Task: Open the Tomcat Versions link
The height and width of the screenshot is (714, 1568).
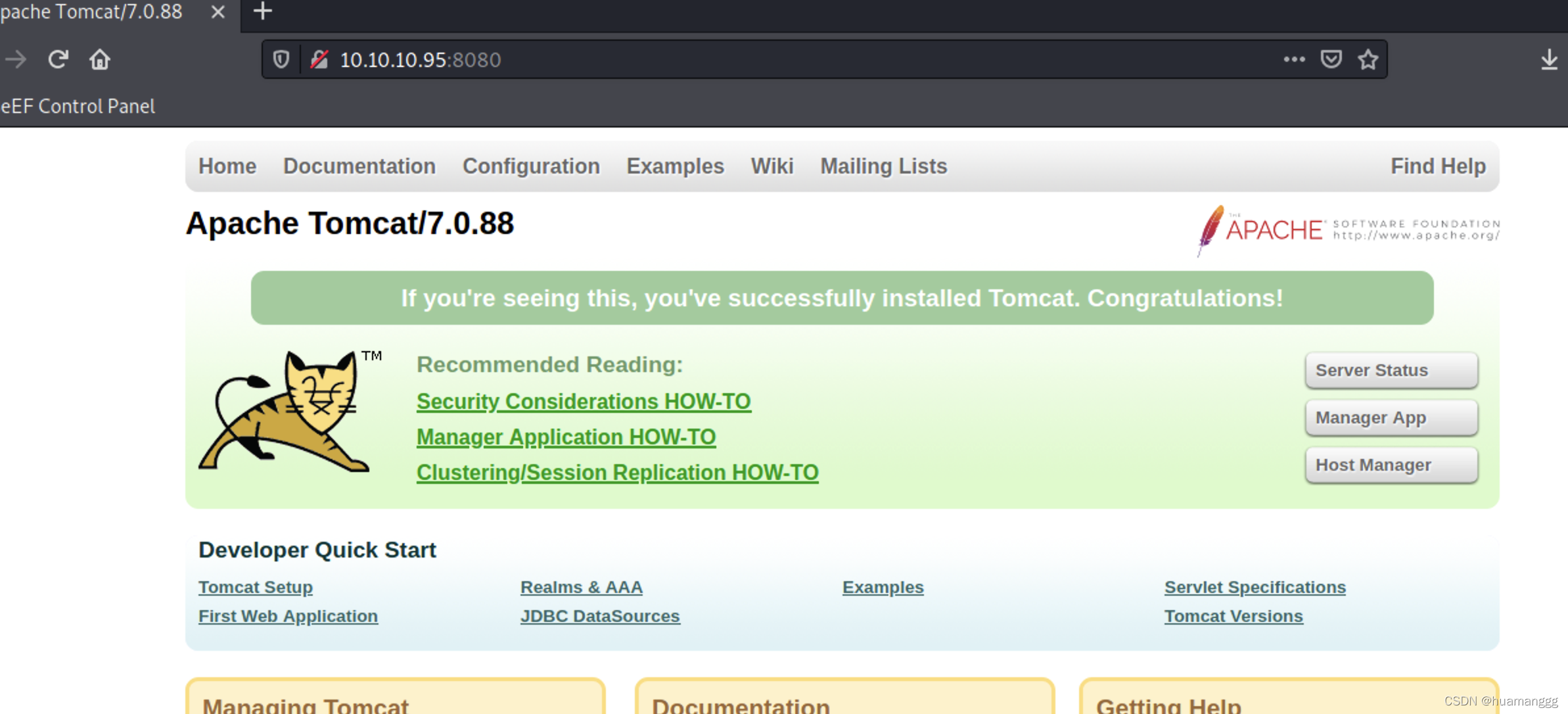Action: pyautogui.click(x=1234, y=616)
